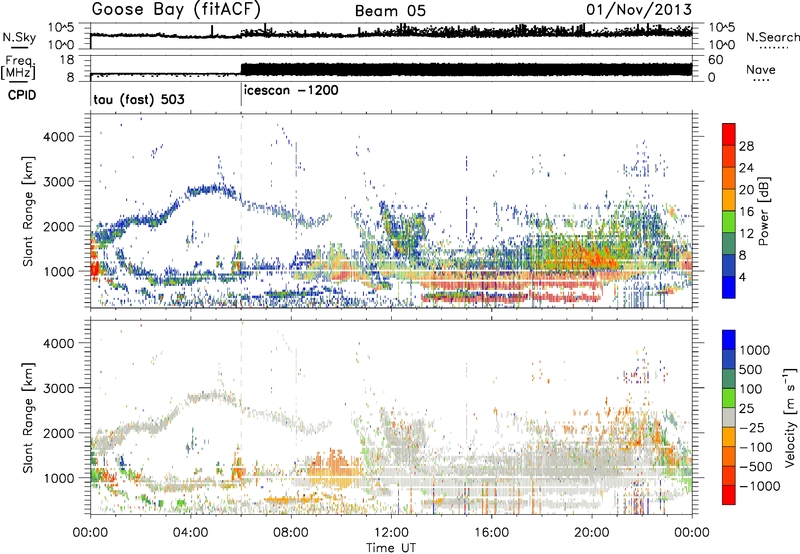Click the 'Time UT' axis title
Screen dimensions: 800x554
(391, 547)
